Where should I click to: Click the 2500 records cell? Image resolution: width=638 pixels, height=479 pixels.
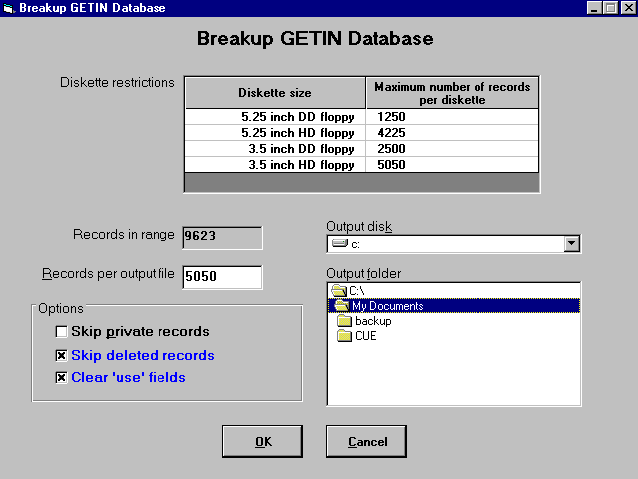[452, 149]
